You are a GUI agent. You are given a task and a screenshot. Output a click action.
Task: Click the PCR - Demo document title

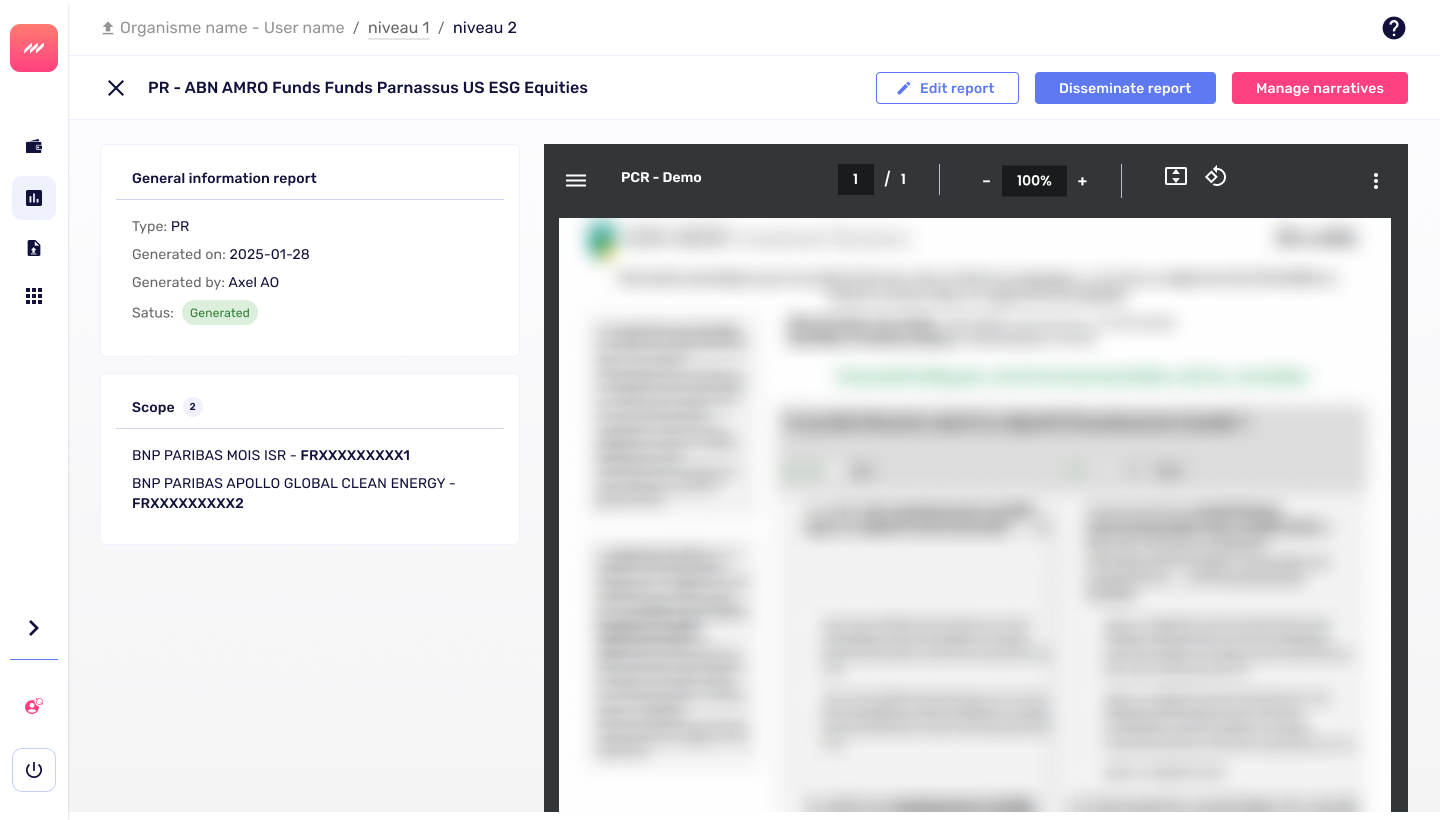(x=661, y=177)
